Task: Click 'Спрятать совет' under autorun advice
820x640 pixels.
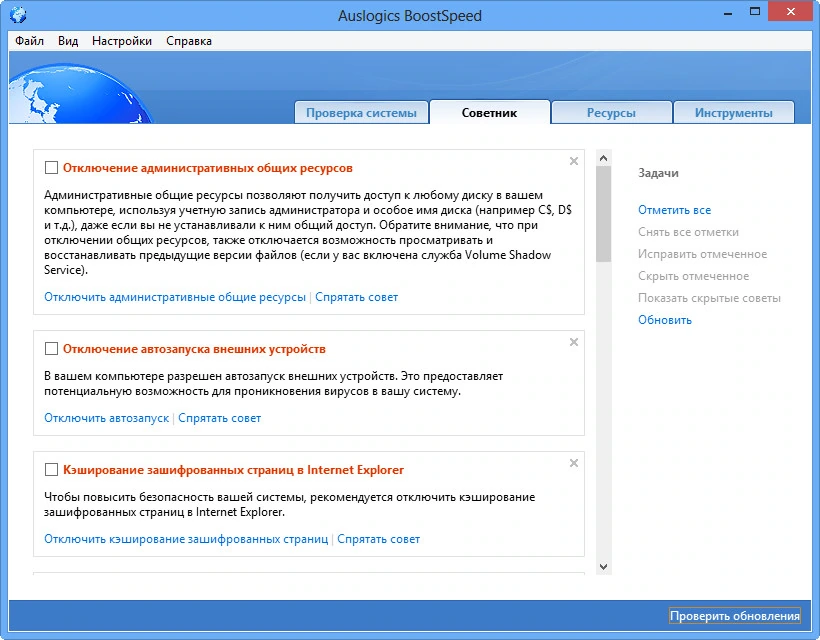Action: pos(220,418)
